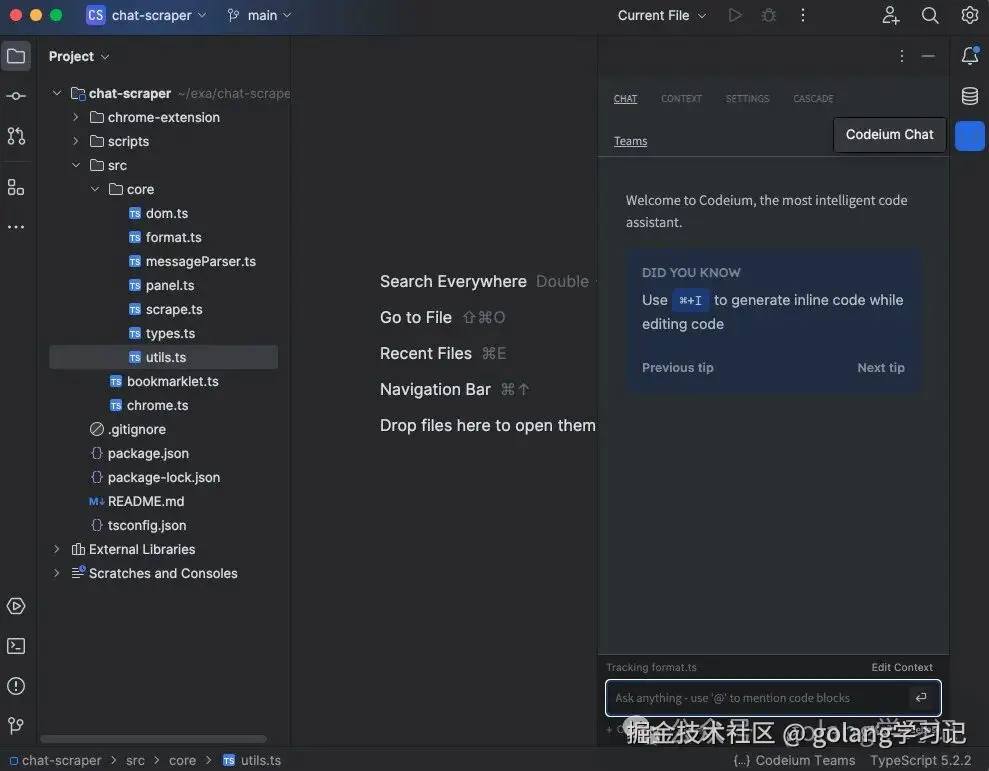The width and height of the screenshot is (989, 771).
Task: Click TypeScript 5.2.2 status bar entry
Action: 920,760
